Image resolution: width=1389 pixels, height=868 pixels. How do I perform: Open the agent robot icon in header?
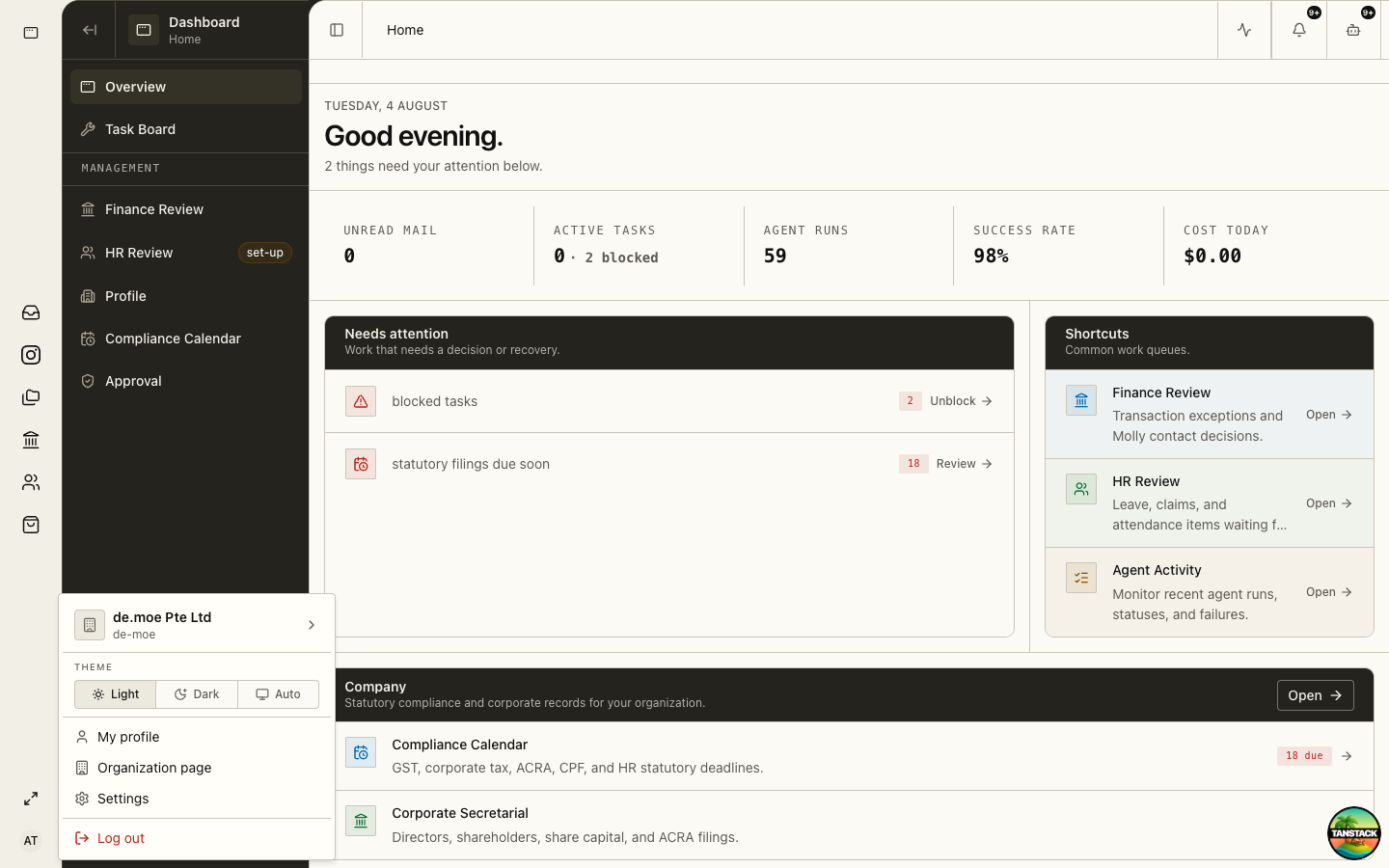coord(1353,30)
